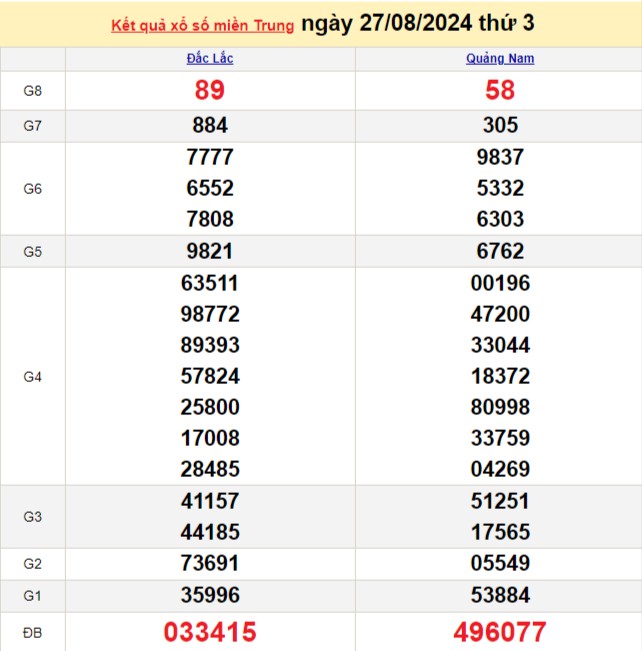Viewport: 642px width, 651px height.
Task: Click Quảng Nam G4 number 80998
Action: tap(500, 407)
